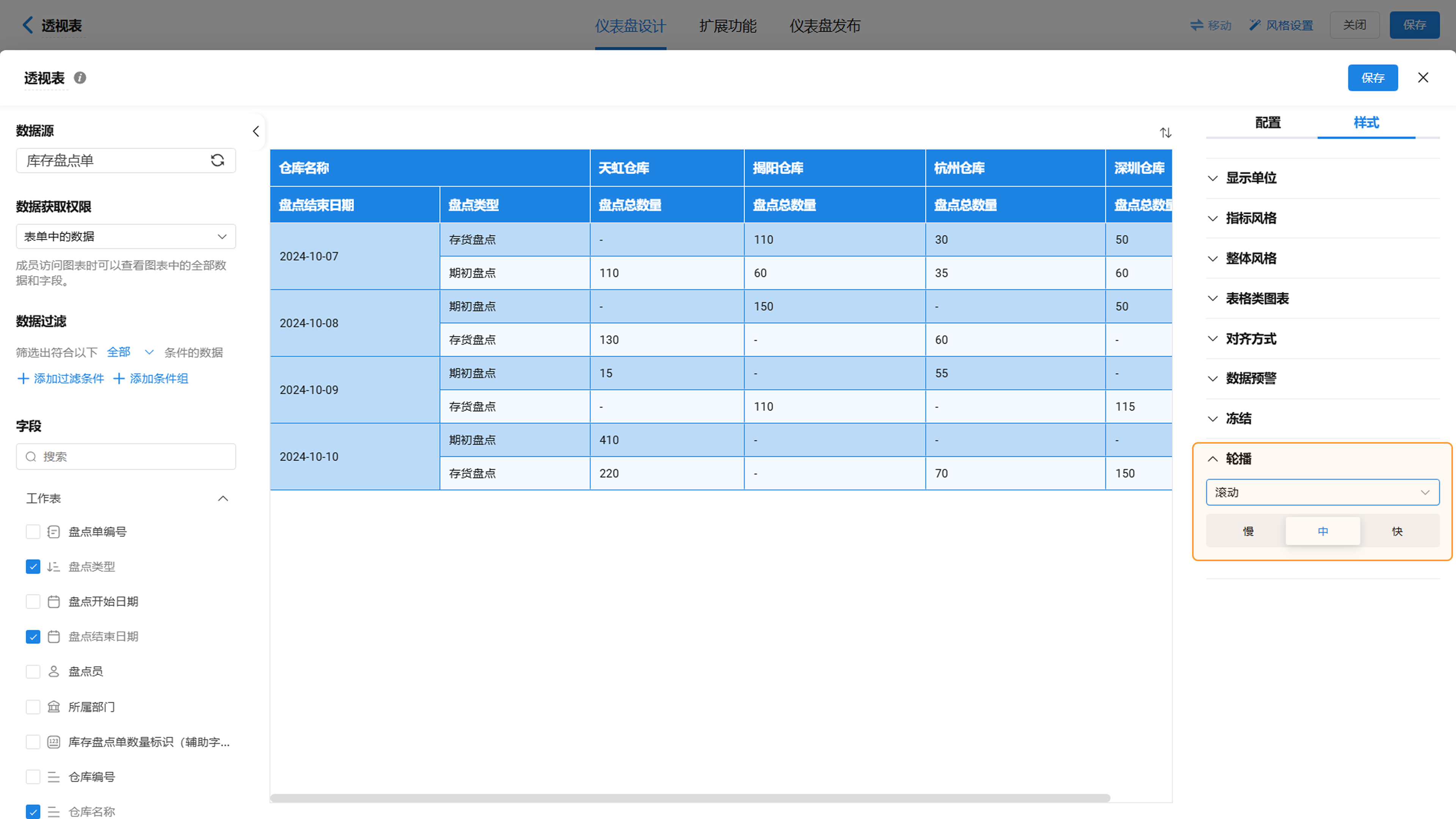Click the 仓库名称 text field icon

click(54, 812)
